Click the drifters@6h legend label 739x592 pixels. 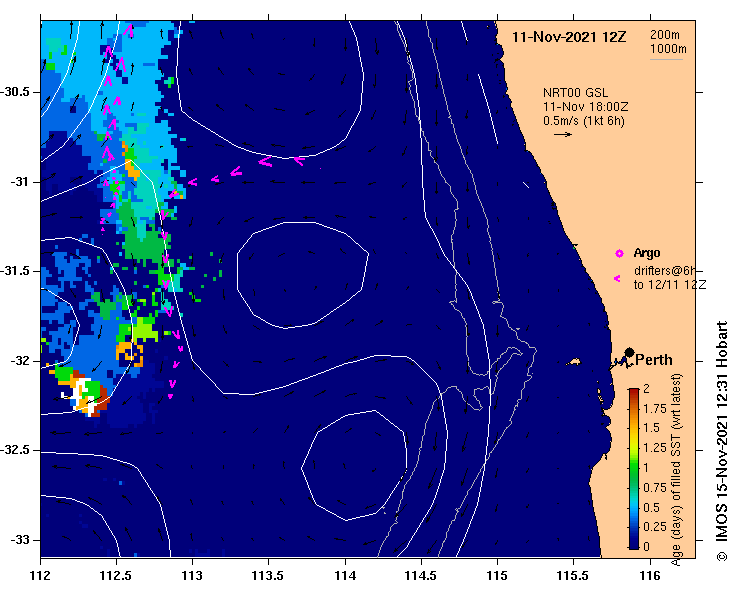point(665,271)
